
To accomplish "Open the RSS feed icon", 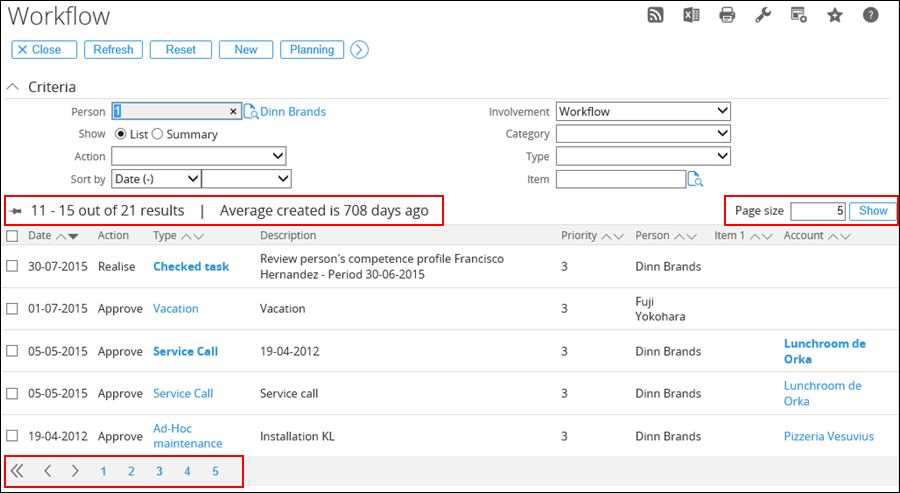I will (x=655, y=15).
